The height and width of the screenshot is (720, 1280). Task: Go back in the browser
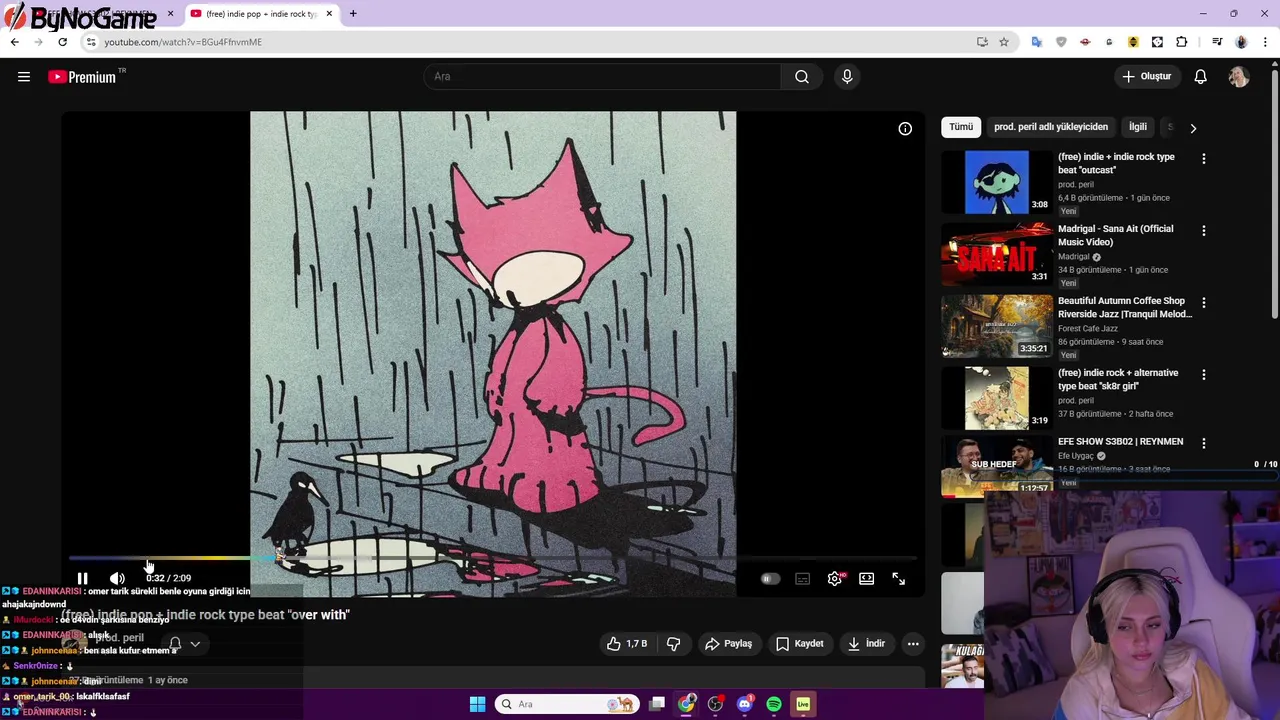tap(14, 42)
